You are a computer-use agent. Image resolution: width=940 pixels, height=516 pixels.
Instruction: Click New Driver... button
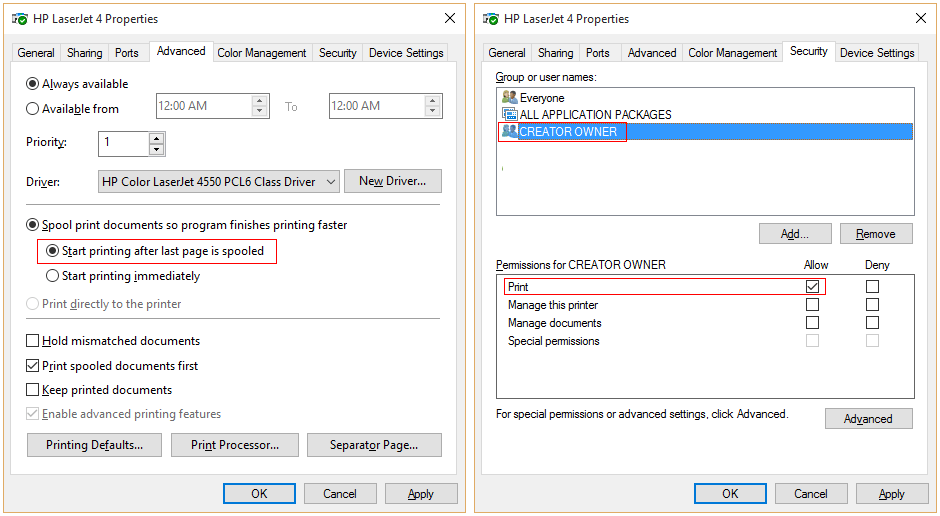pos(393,181)
